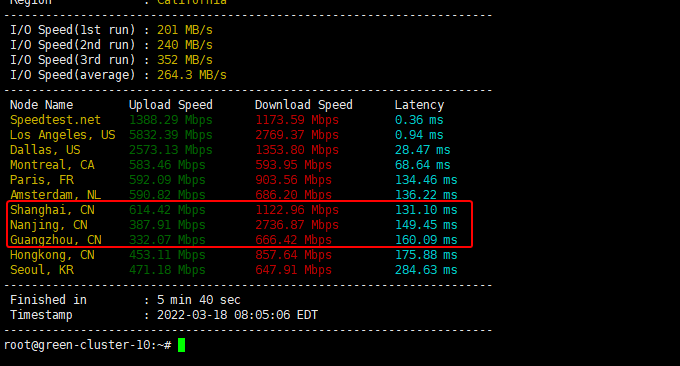The width and height of the screenshot is (680, 366).
Task: Click the 2022-03-18 08:05:06 EDT timestamp
Action: tap(237, 315)
